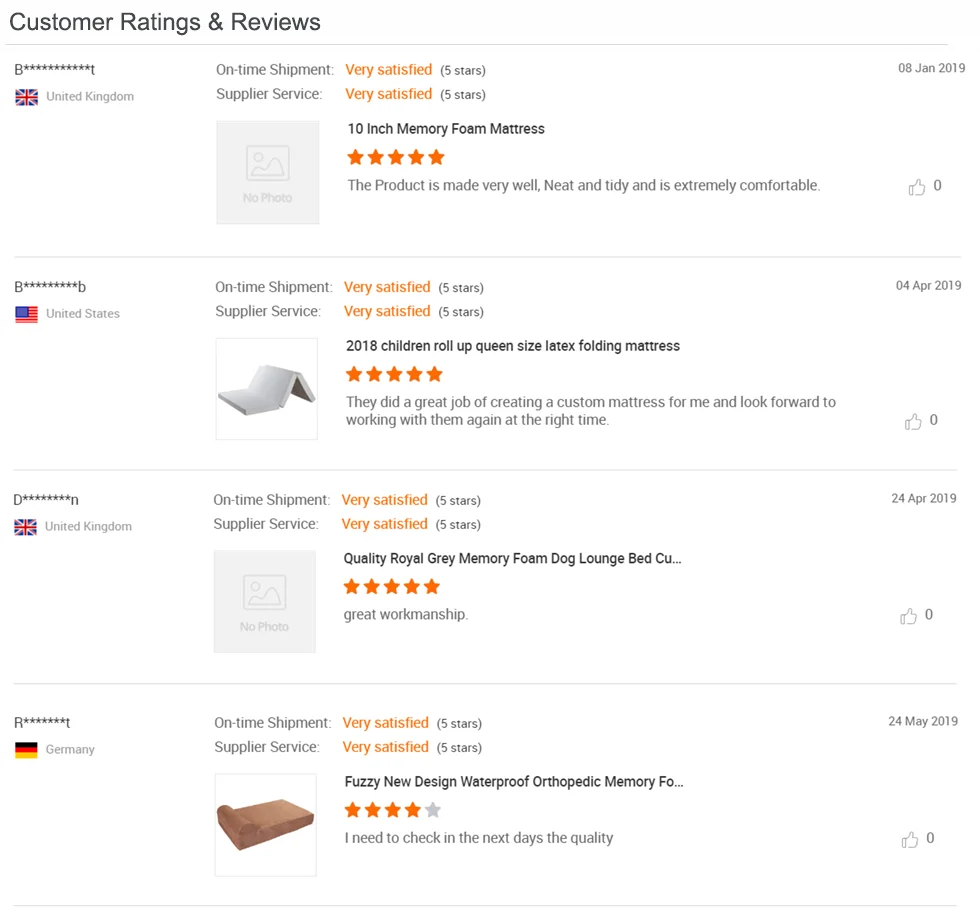Viewport: 980px width, 914px height.
Task: Click the United States flag icon
Action: click(x=26, y=314)
